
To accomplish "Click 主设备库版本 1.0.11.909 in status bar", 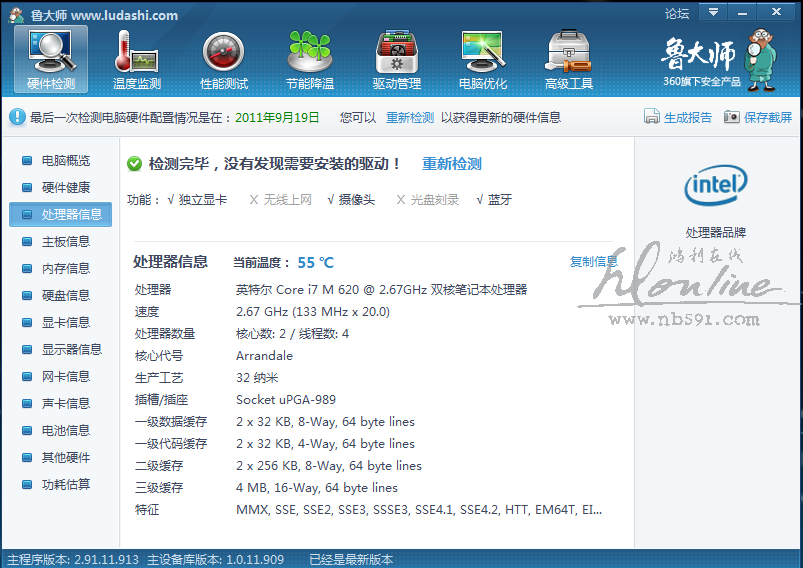I will (215, 559).
